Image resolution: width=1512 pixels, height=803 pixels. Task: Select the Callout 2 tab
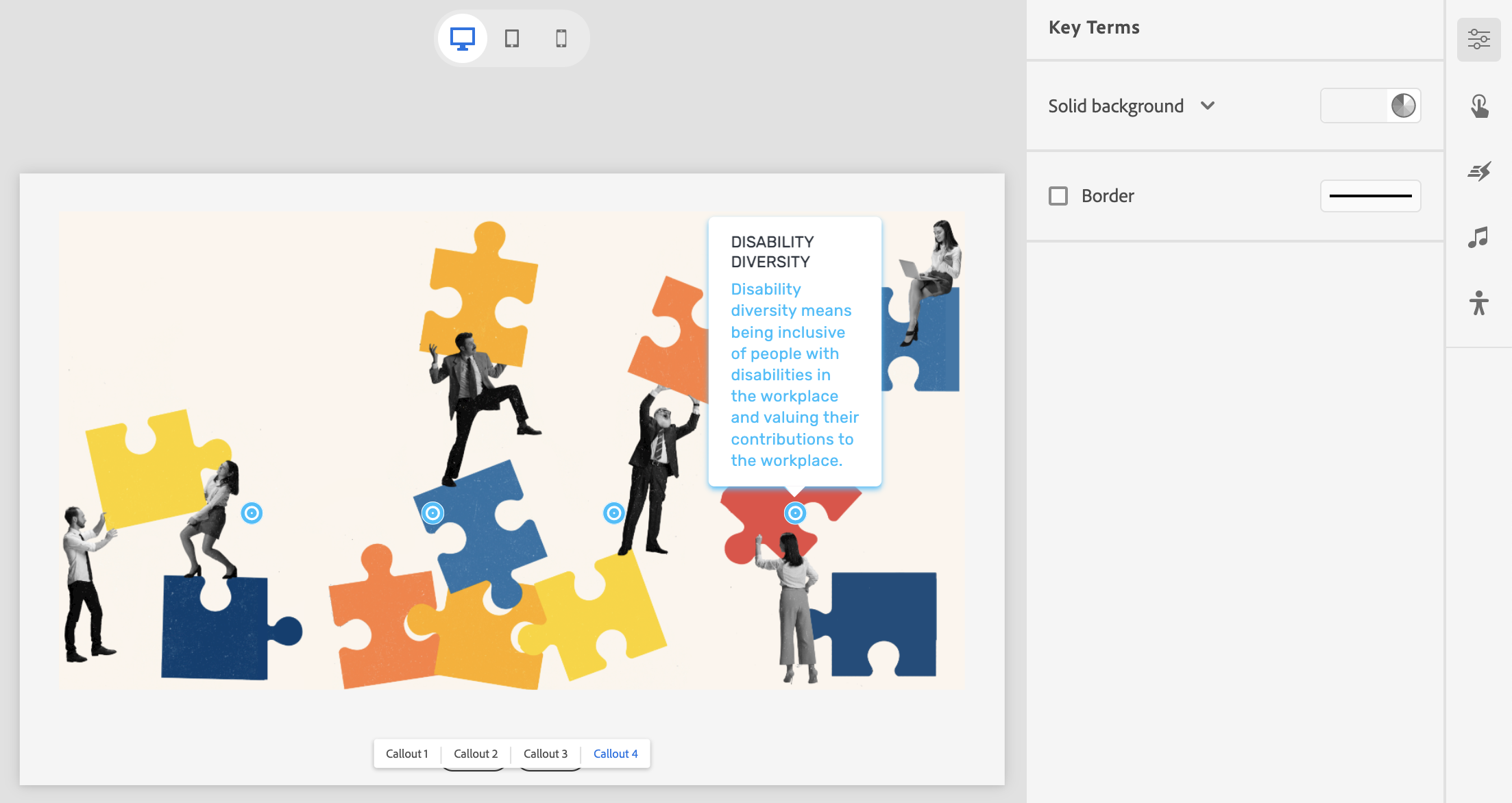click(x=476, y=754)
